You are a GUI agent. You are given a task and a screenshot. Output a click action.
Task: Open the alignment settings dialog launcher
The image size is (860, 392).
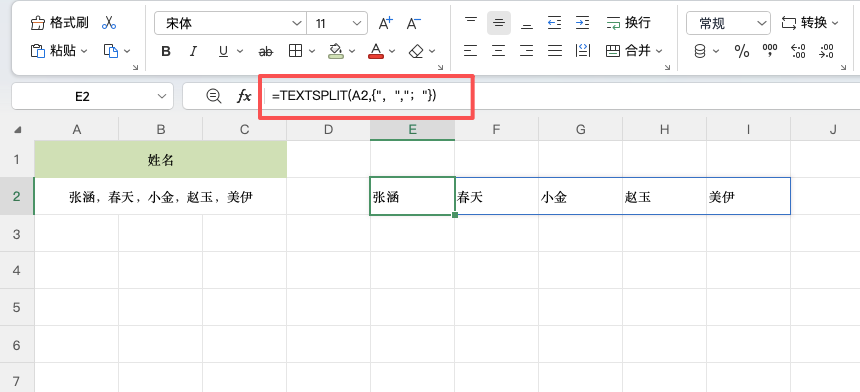tap(667, 67)
